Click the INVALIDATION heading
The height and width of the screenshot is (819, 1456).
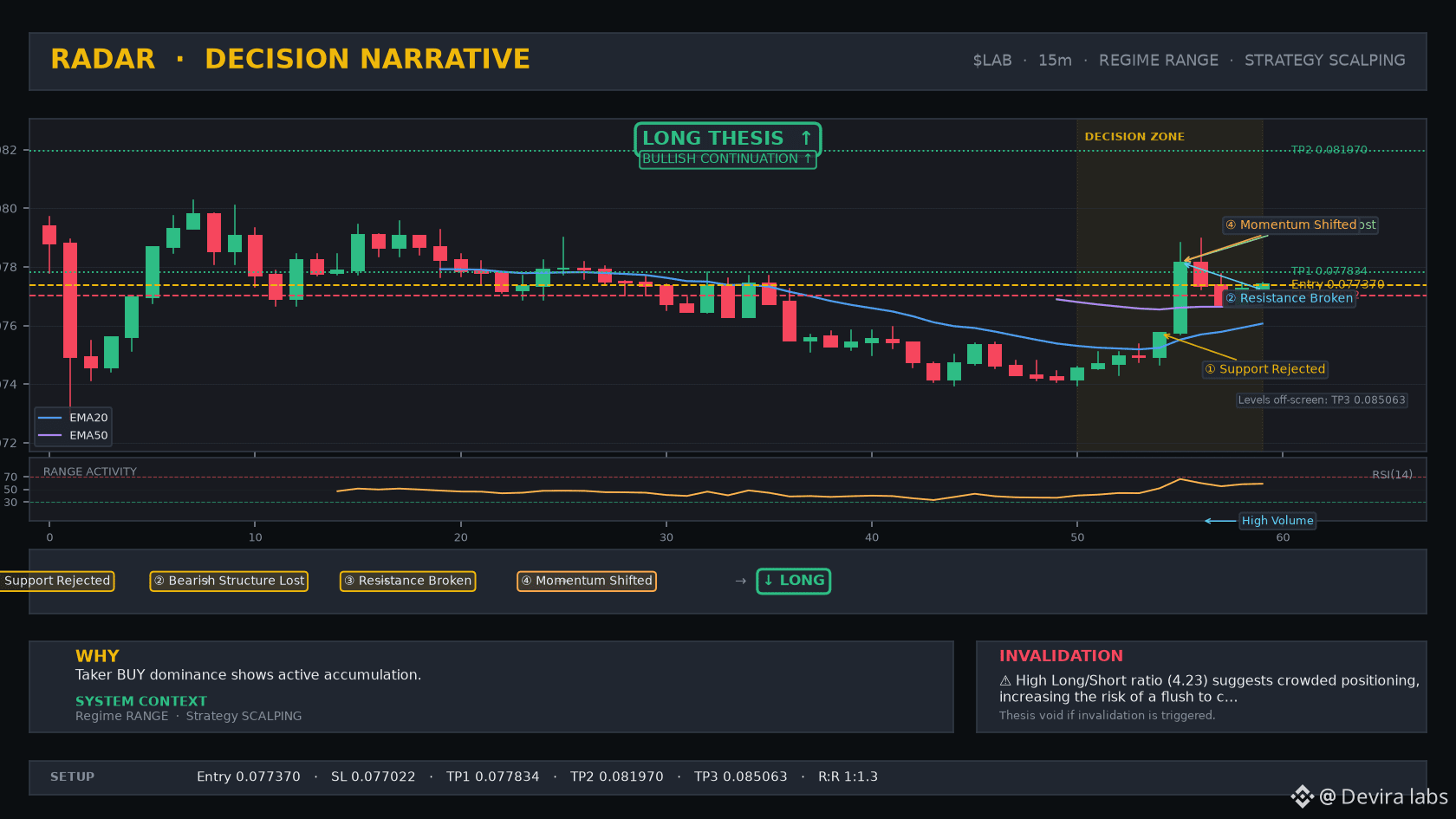[x=1061, y=656]
